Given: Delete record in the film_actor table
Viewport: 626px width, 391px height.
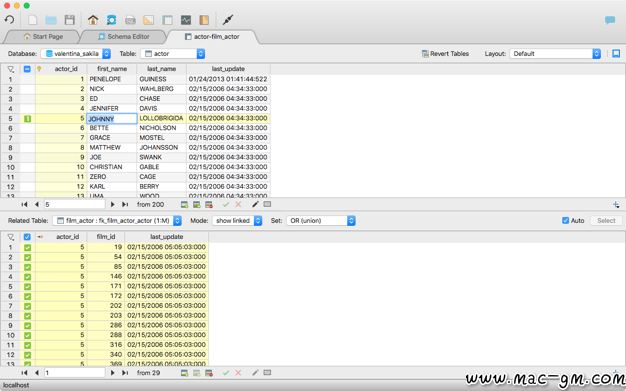Looking at the screenshot, I should [x=209, y=373].
